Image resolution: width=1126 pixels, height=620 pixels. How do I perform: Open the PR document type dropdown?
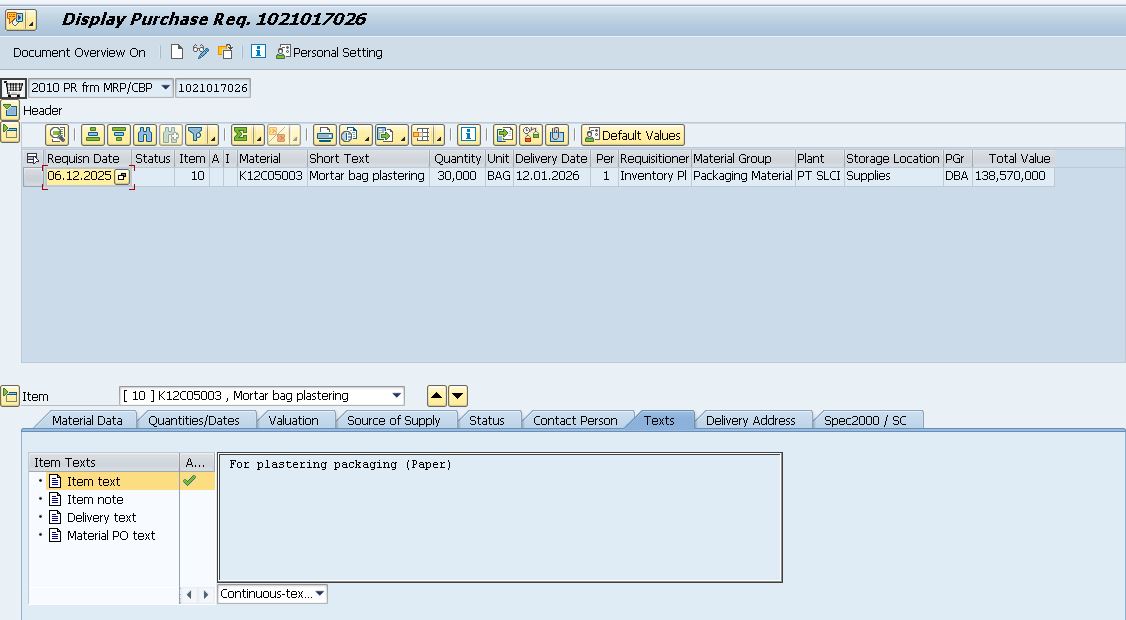click(166, 88)
